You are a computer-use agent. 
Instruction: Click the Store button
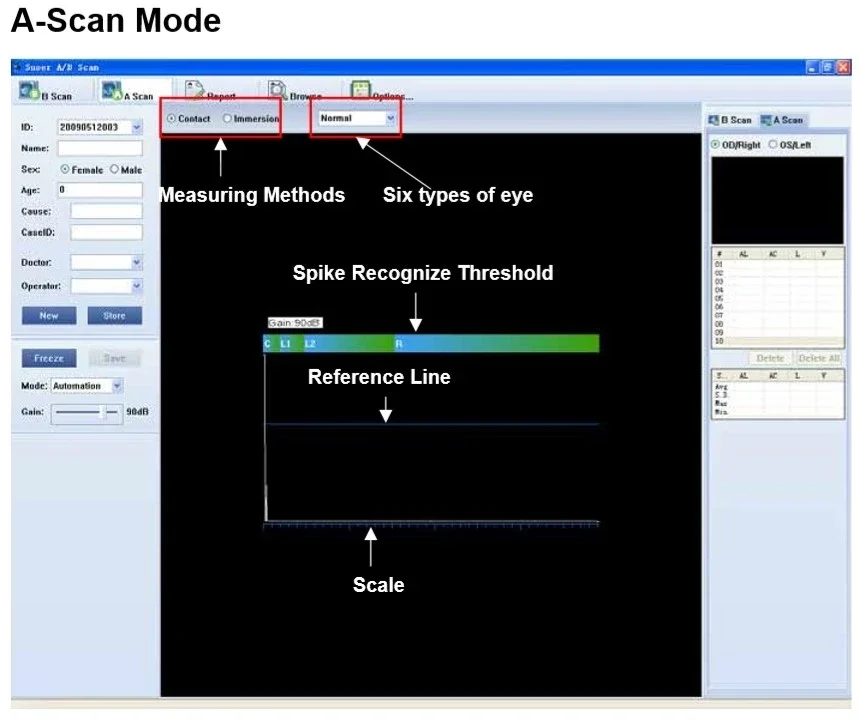[115, 316]
